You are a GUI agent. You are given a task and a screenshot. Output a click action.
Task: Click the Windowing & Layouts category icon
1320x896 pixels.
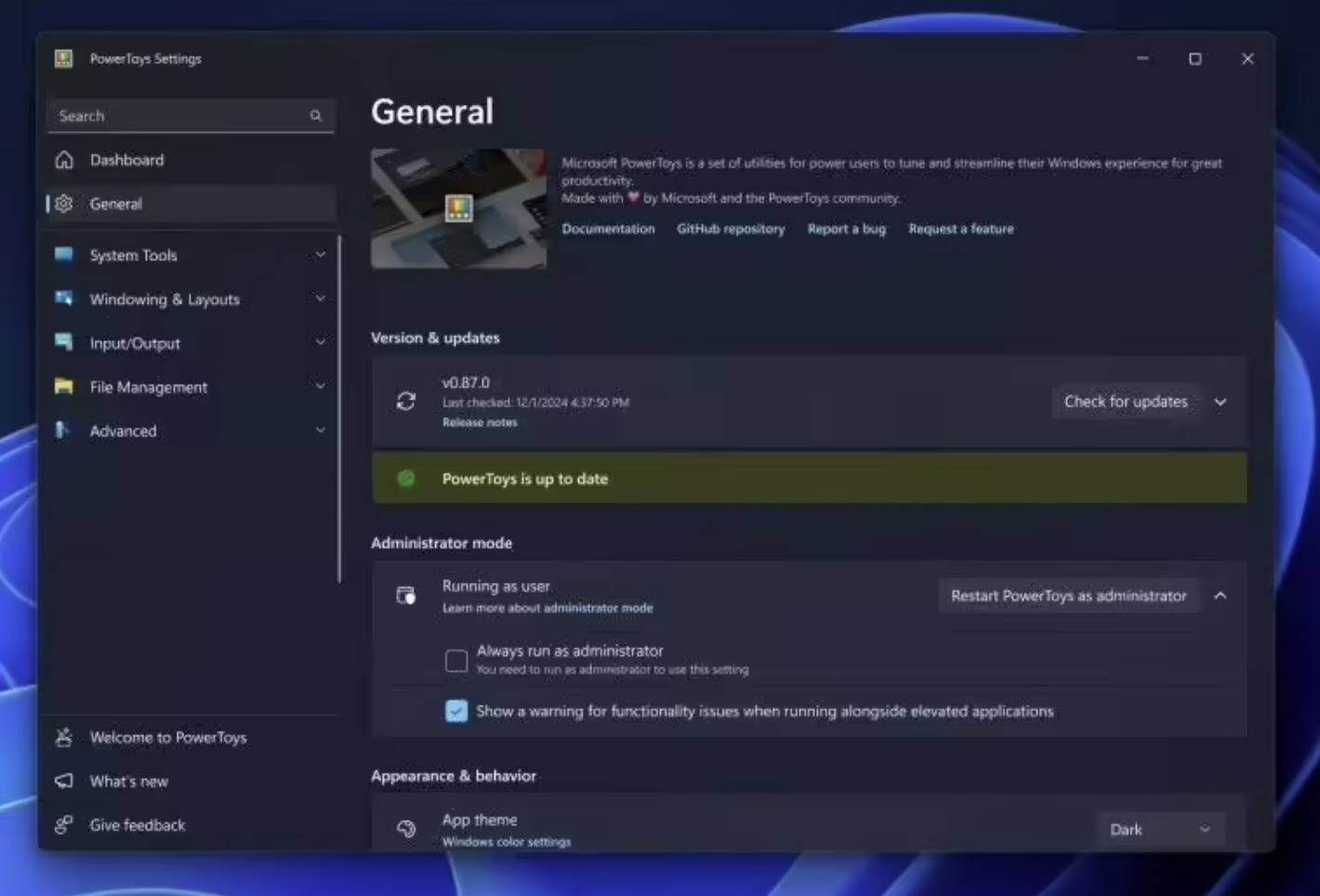tap(64, 298)
